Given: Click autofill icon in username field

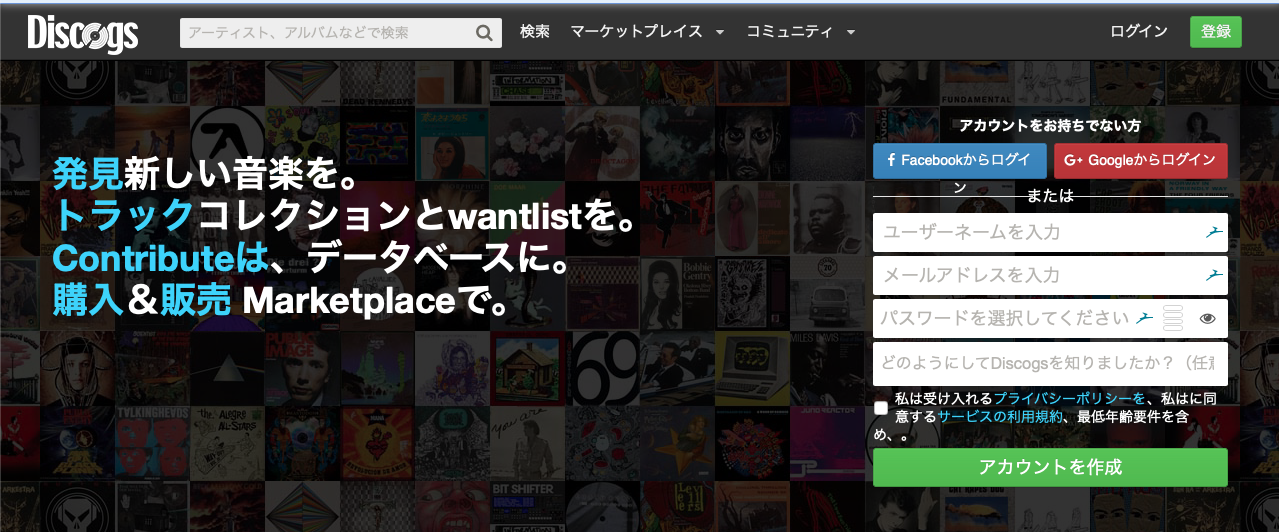Looking at the screenshot, I should click(1213, 232).
